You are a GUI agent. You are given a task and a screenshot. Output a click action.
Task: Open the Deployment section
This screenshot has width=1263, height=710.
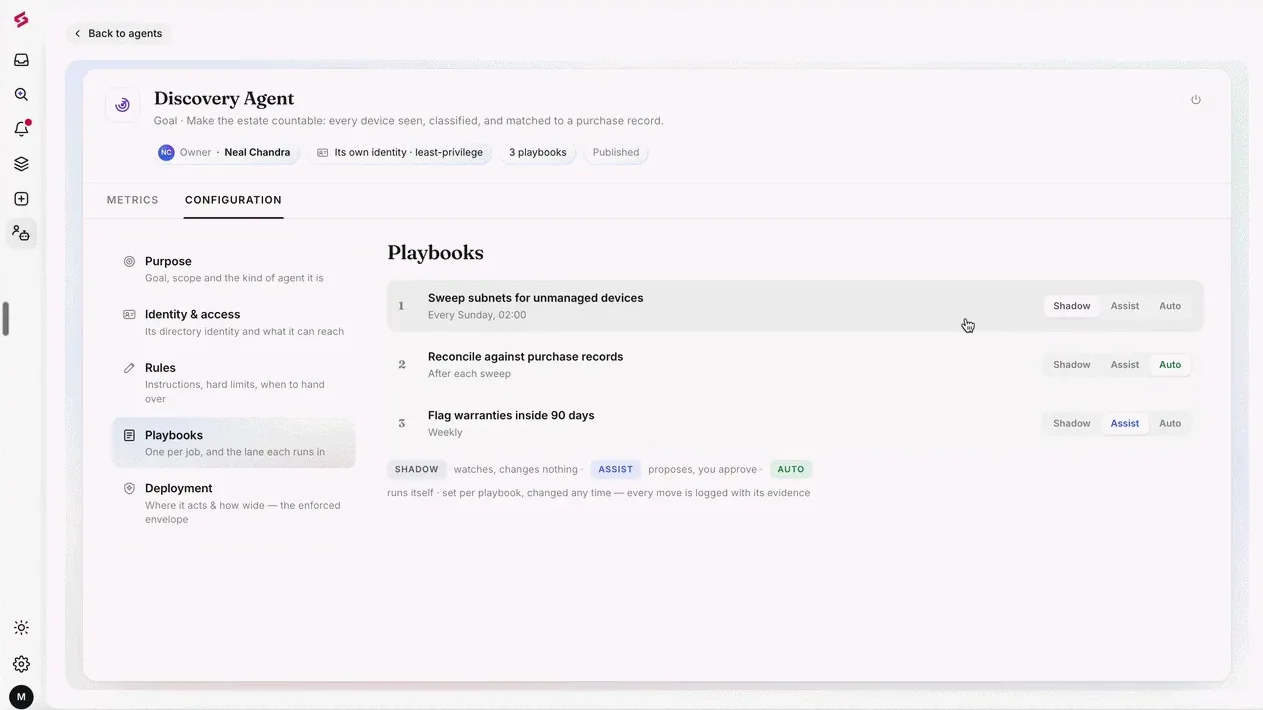click(x=234, y=503)
